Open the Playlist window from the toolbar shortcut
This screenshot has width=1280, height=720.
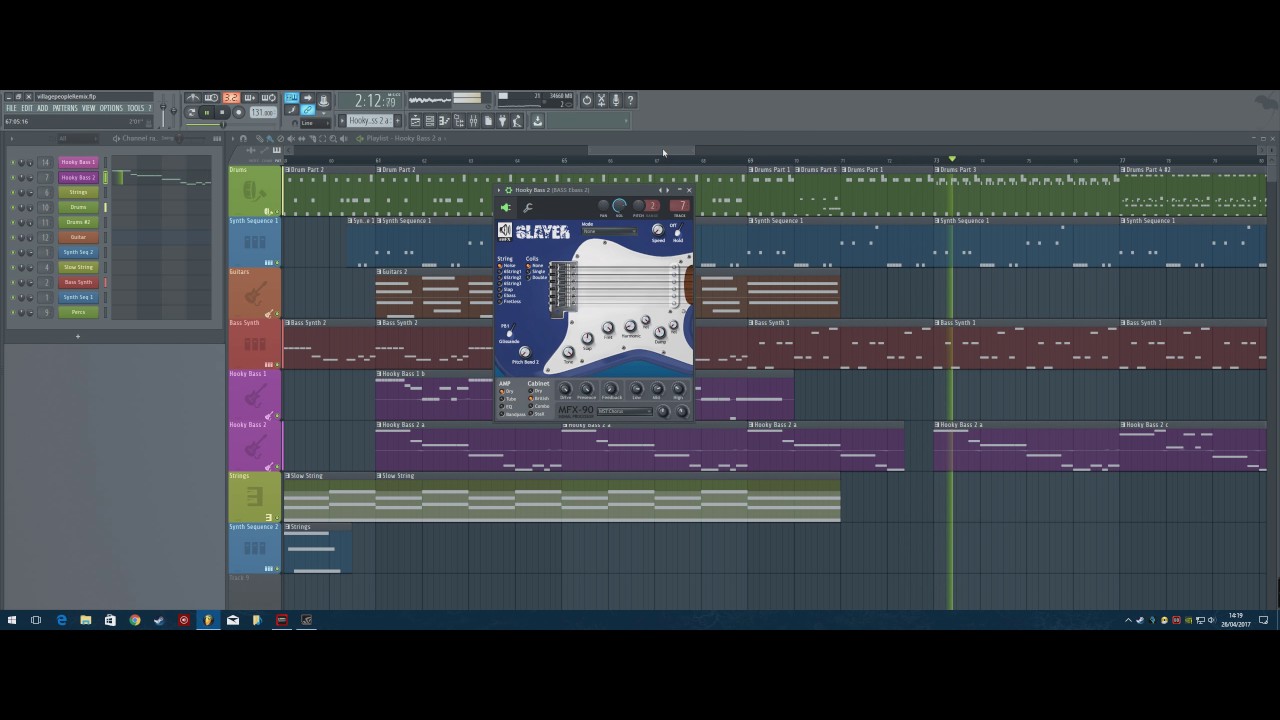pos(416,121)
